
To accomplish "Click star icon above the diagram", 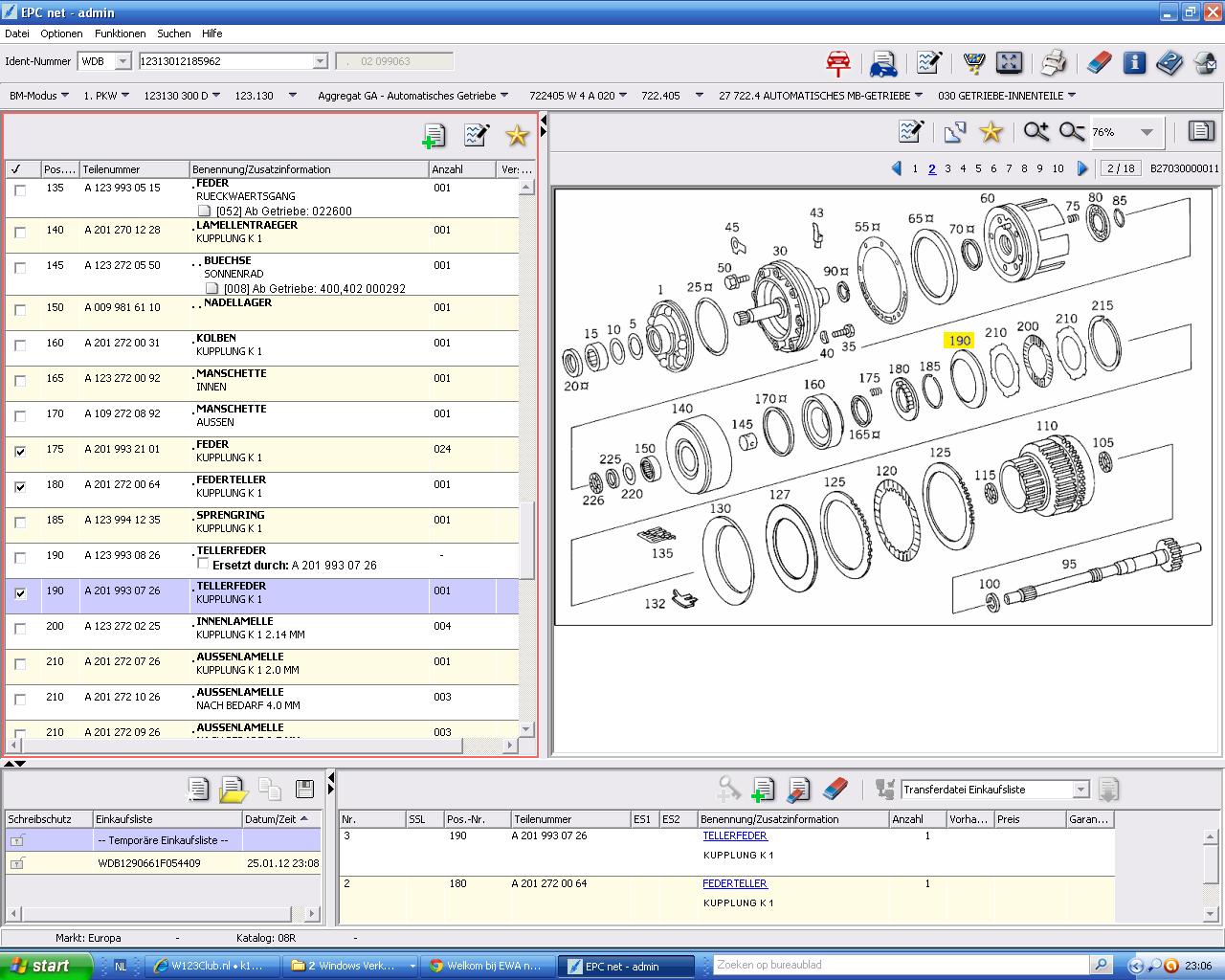I will [991, 132].
